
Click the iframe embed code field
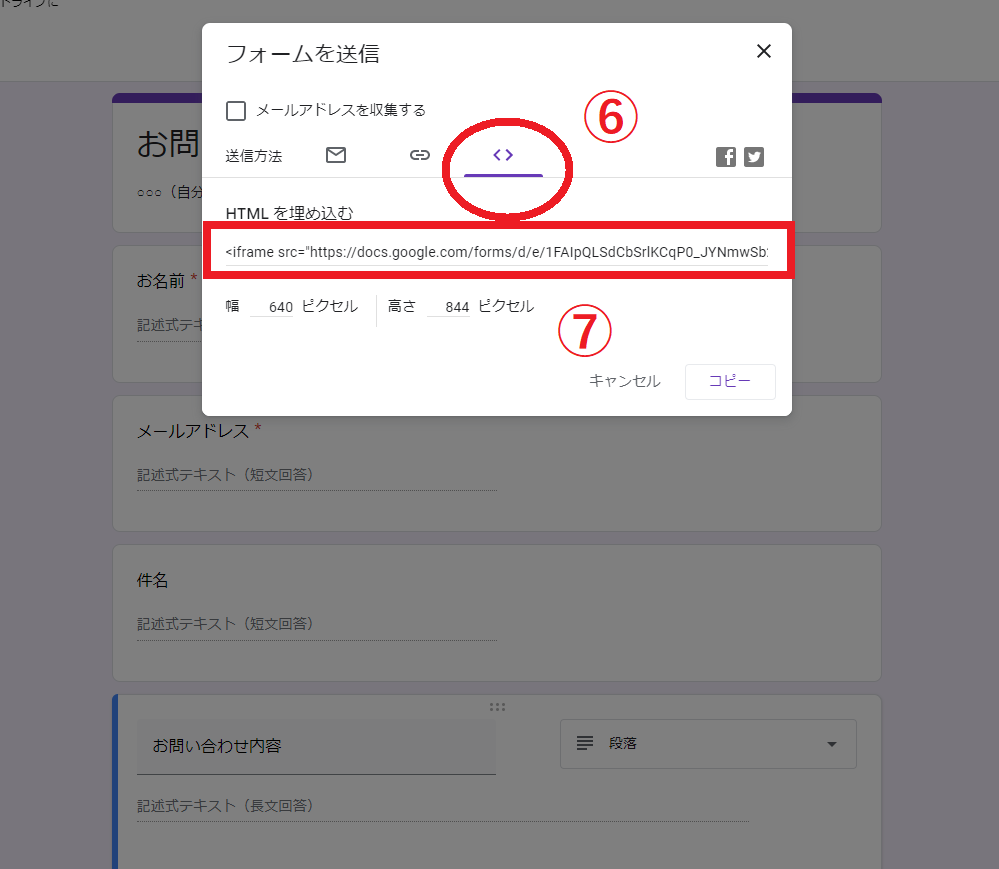[x=497, y=252]
